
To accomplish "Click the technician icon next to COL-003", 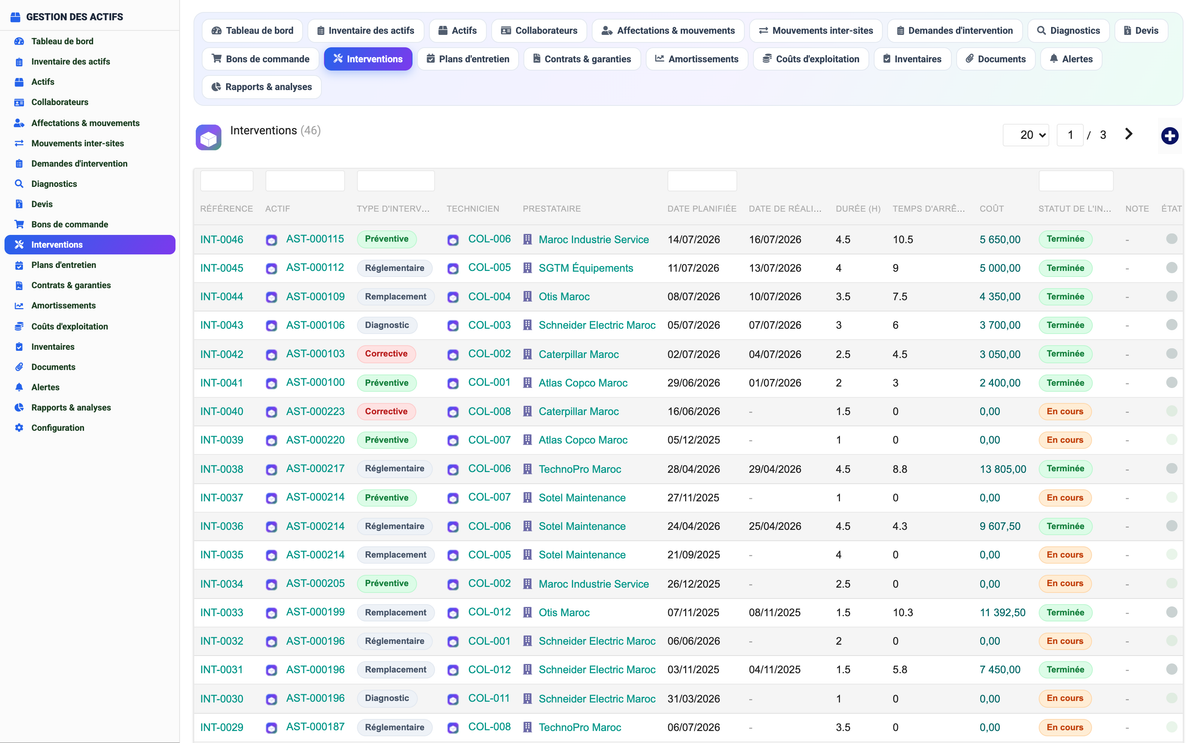I will [x=453, y=326].
